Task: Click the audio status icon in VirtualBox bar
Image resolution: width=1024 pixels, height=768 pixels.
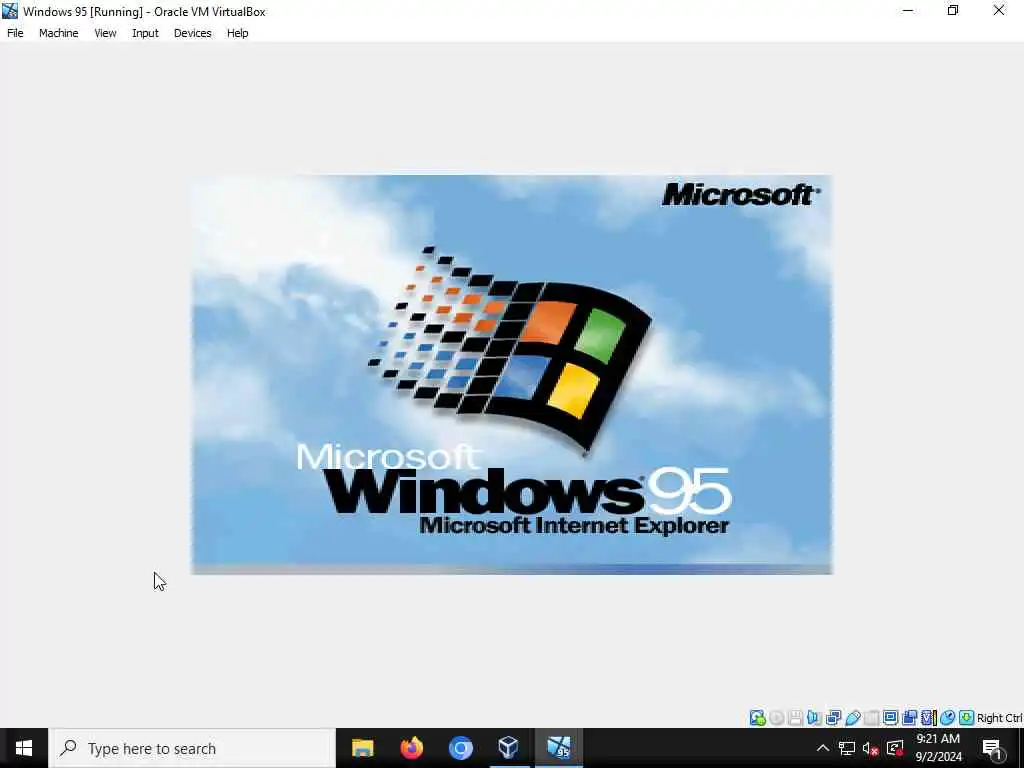Action: pos(814,718)
